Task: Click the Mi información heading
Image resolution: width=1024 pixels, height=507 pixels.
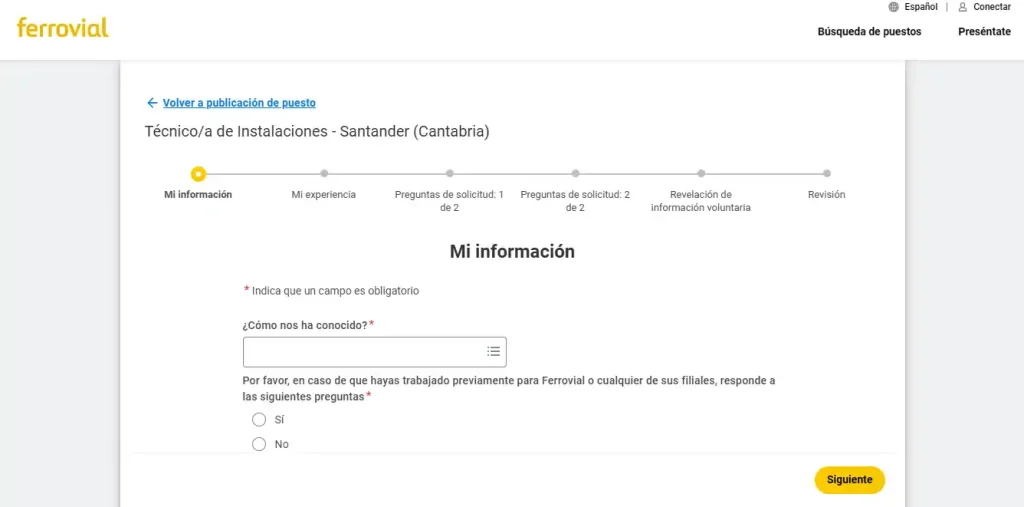Action: pyautogui.click(x=512, y=252)
